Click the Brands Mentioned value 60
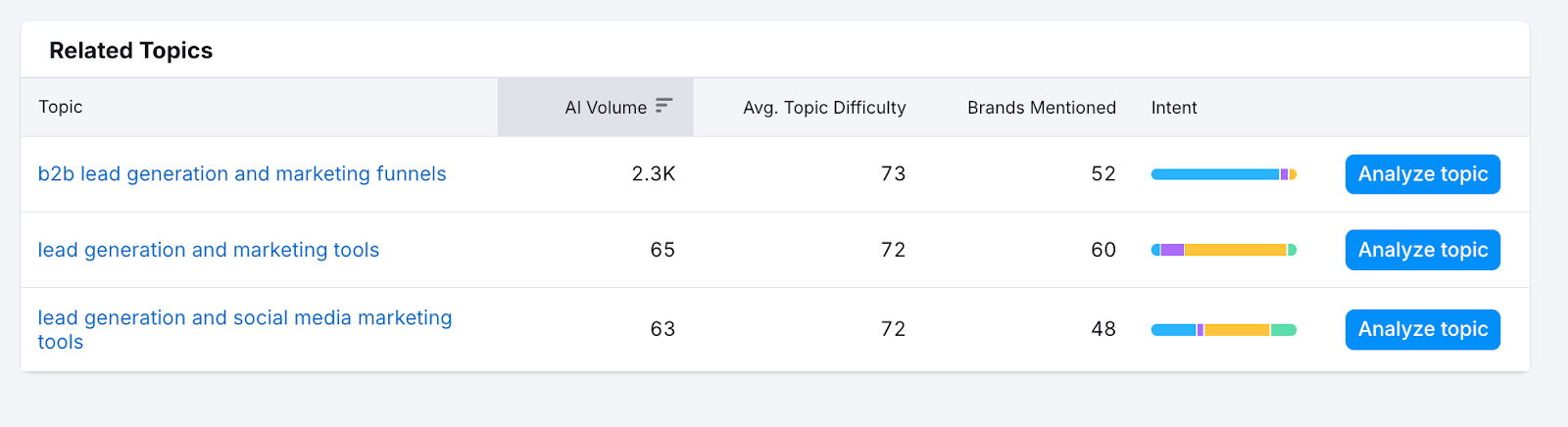 tap(1103, 250)
